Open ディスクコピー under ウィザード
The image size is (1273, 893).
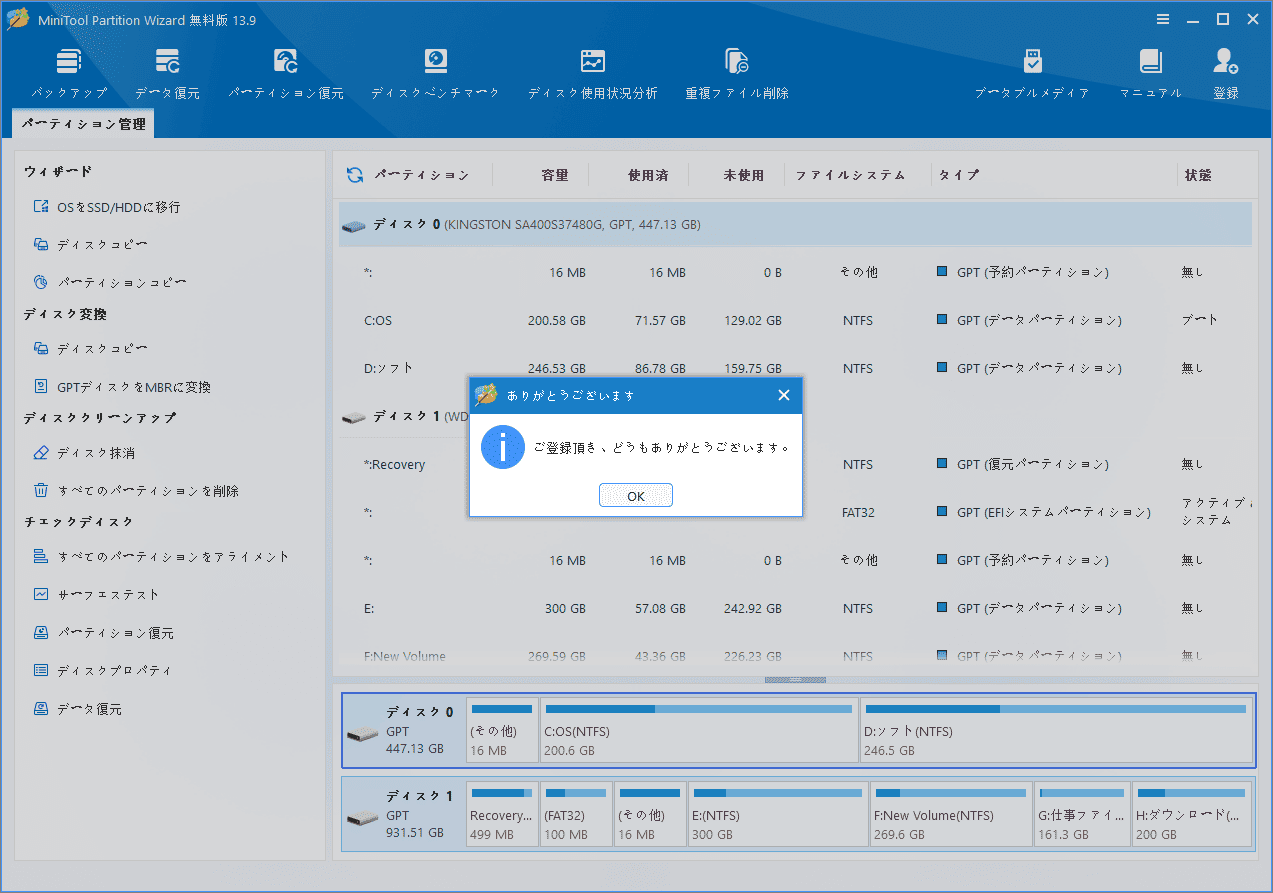coord(91,244)
